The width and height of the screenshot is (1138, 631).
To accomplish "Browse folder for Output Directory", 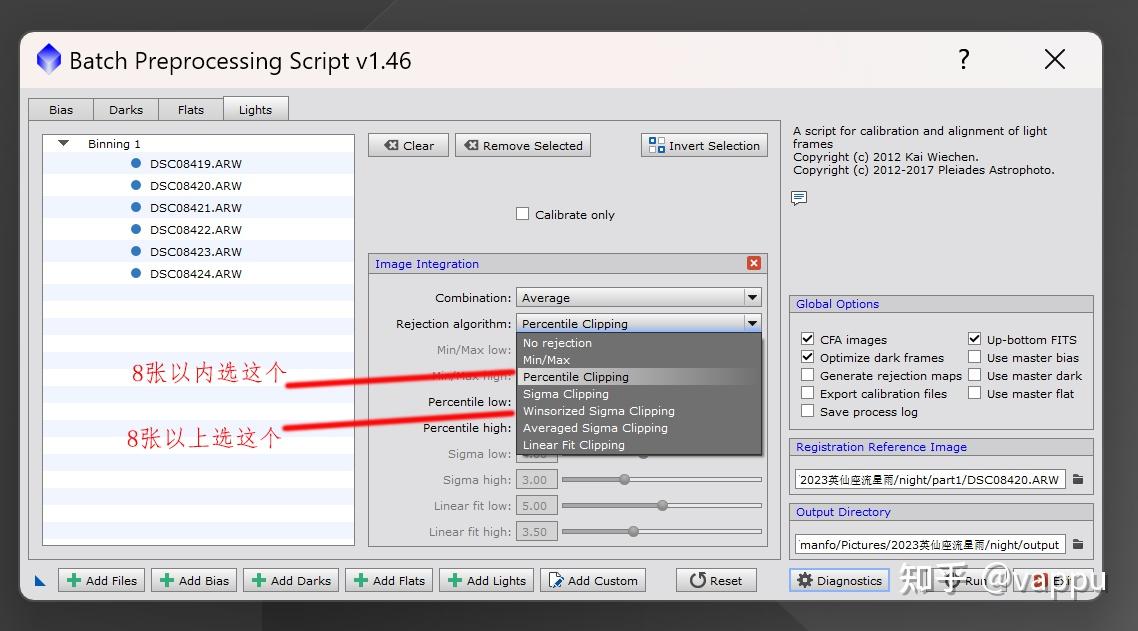I will click(1078, 544).
